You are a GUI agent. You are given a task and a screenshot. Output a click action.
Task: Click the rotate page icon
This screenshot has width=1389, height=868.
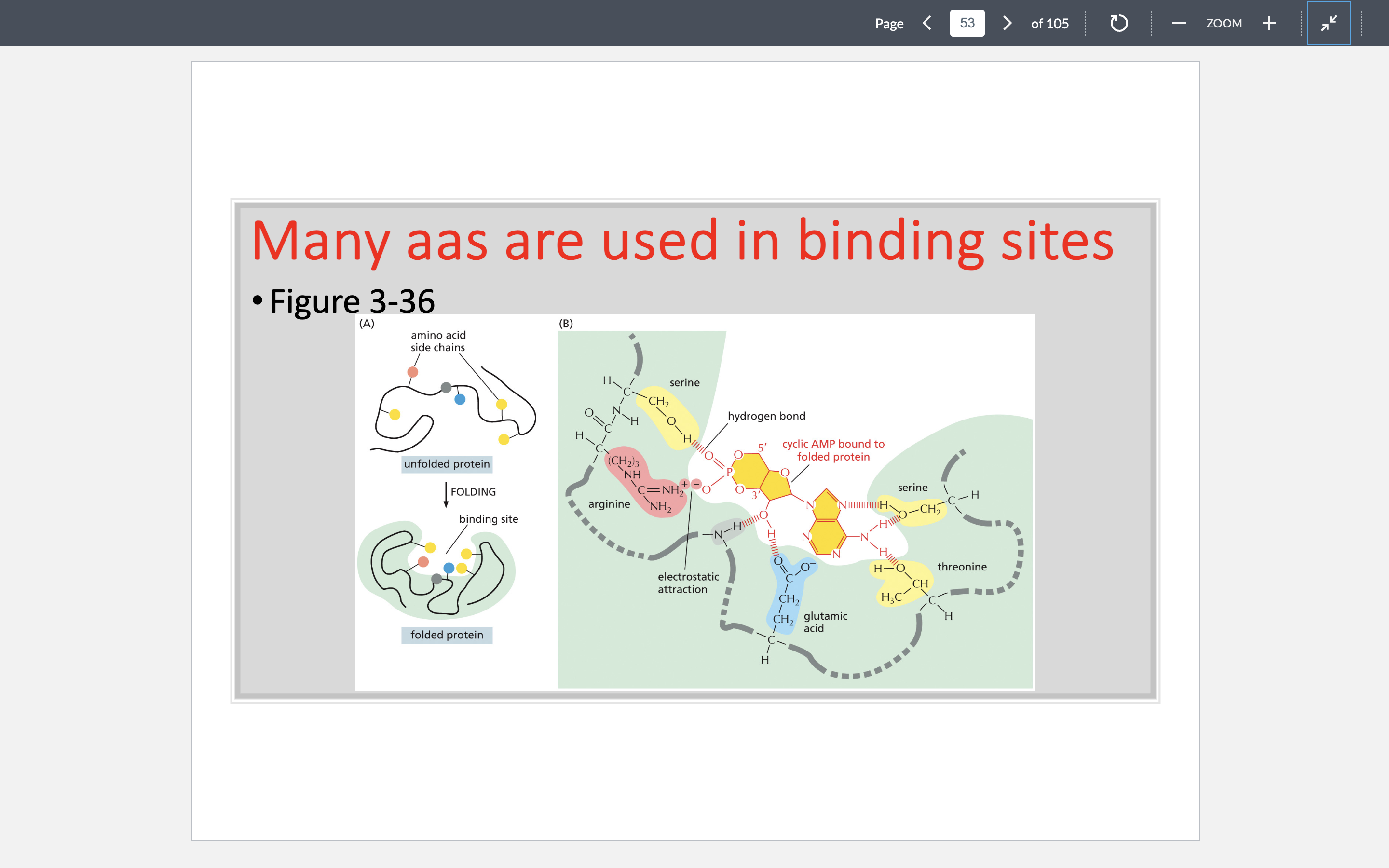[x=1118, y=23]
